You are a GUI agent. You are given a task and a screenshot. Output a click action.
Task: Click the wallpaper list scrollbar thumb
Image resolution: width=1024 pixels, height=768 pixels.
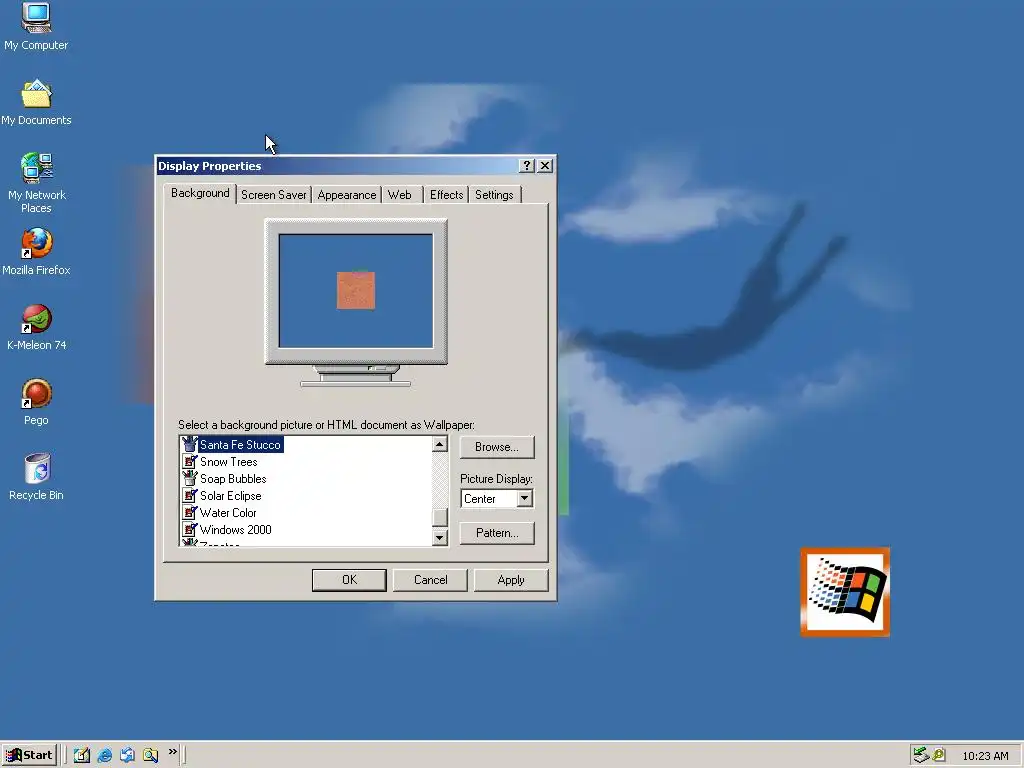440,517
